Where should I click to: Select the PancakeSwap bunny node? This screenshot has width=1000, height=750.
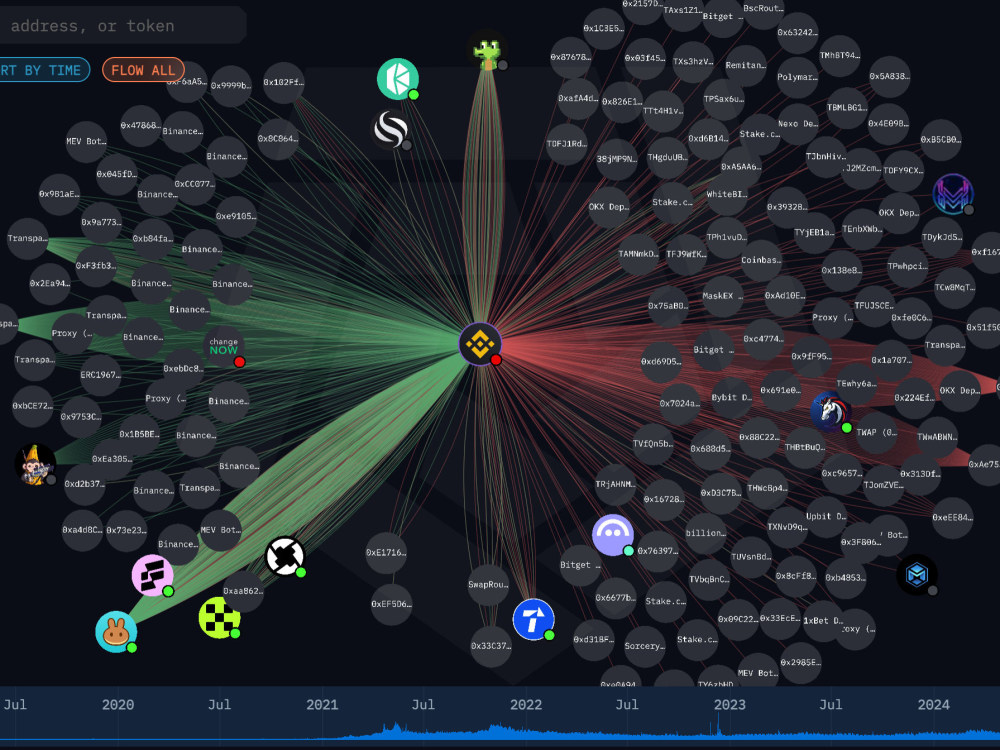click(x=116, y=632)
